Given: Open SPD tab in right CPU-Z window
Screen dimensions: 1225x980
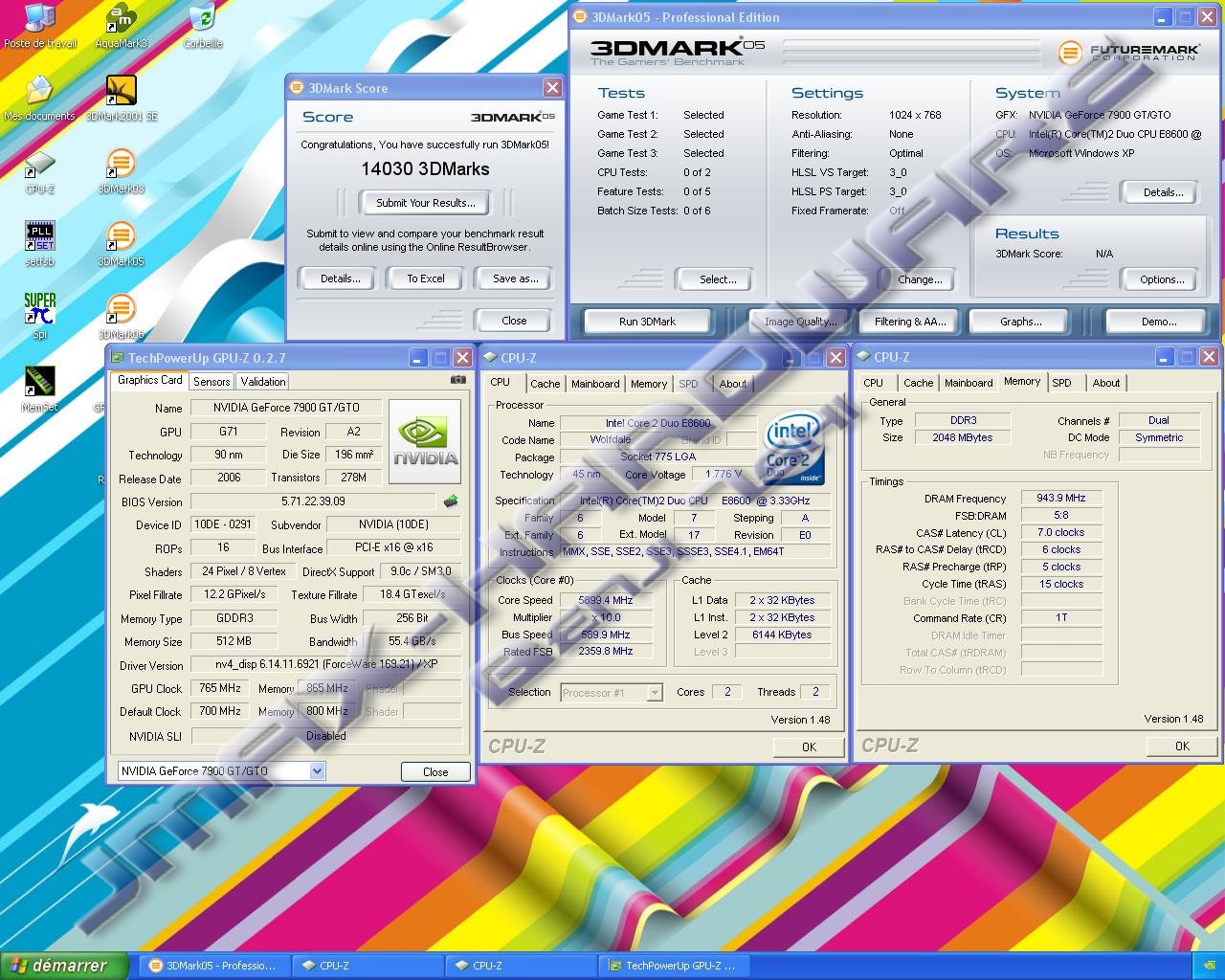Looking at the screenshot, I should pyautogui.click(x=1061, y=383).
